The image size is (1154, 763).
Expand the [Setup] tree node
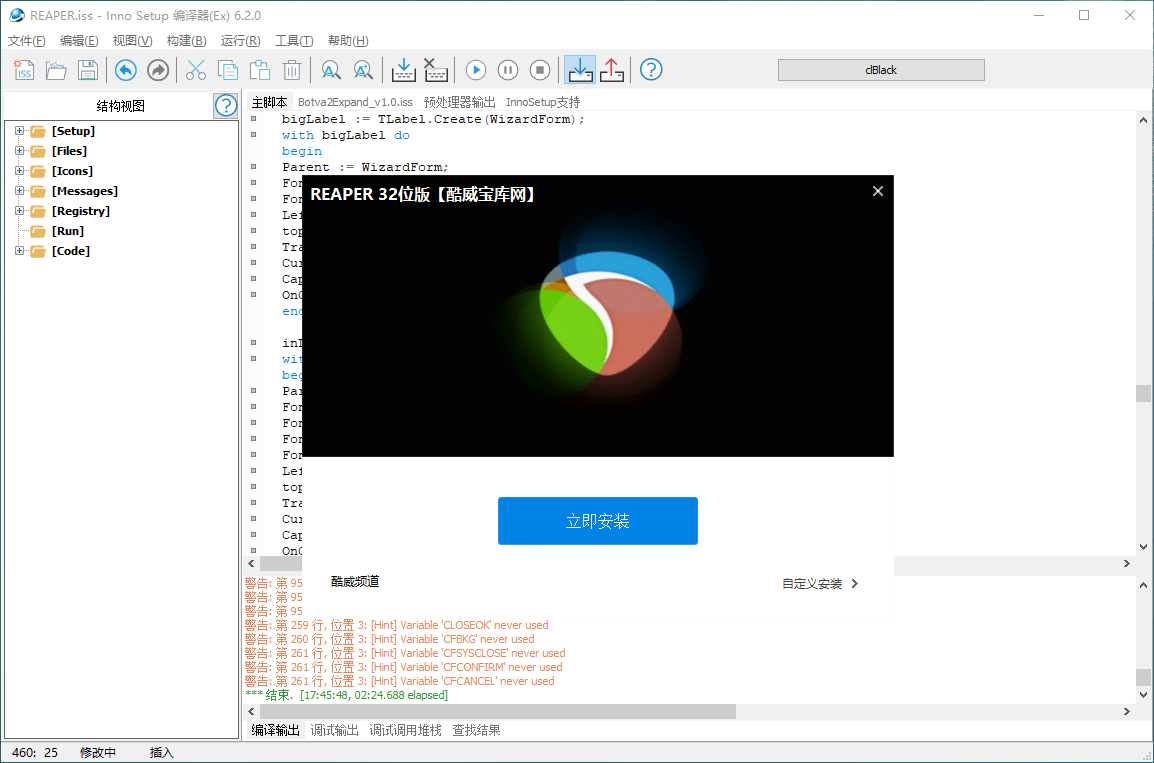coord(20,131)
